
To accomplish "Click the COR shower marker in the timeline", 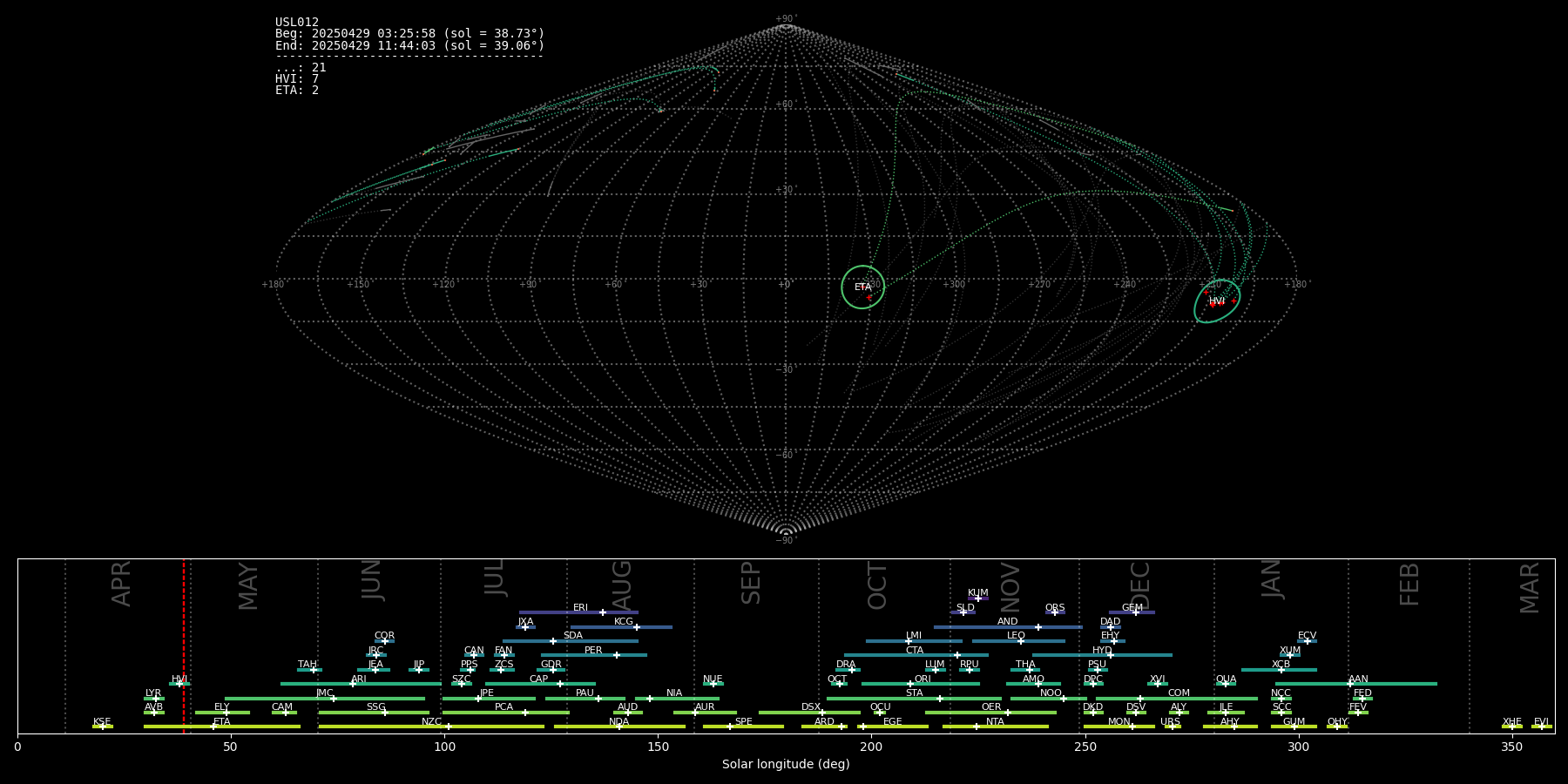I will (384, 641).
